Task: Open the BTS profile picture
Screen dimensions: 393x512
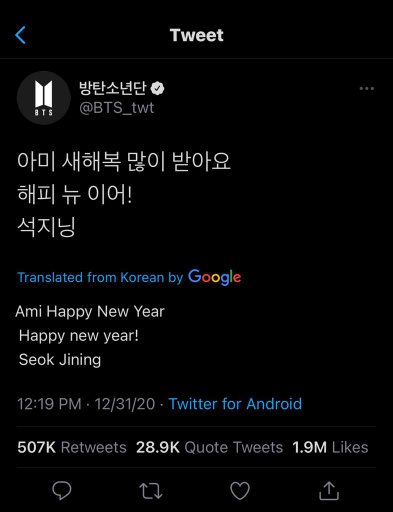Action: [44, 98]
